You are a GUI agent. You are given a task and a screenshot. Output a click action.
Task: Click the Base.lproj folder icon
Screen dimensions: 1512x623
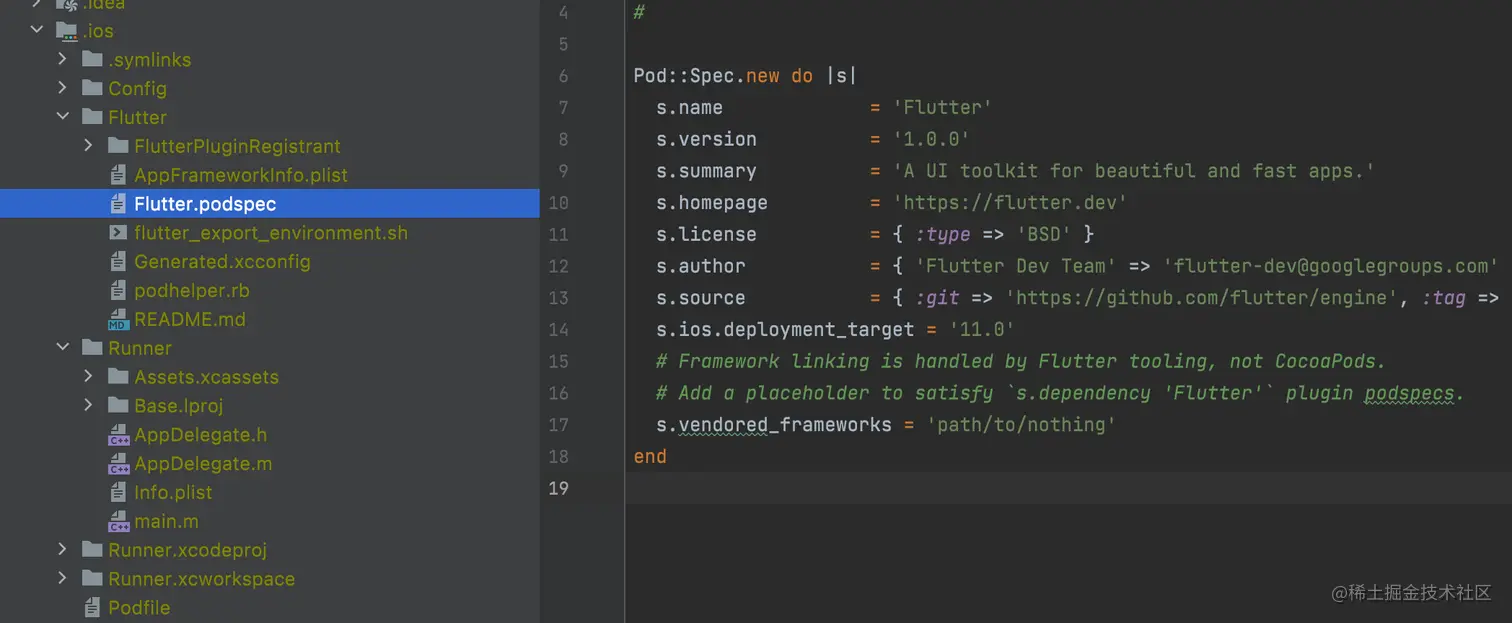[x=118, y=406]
